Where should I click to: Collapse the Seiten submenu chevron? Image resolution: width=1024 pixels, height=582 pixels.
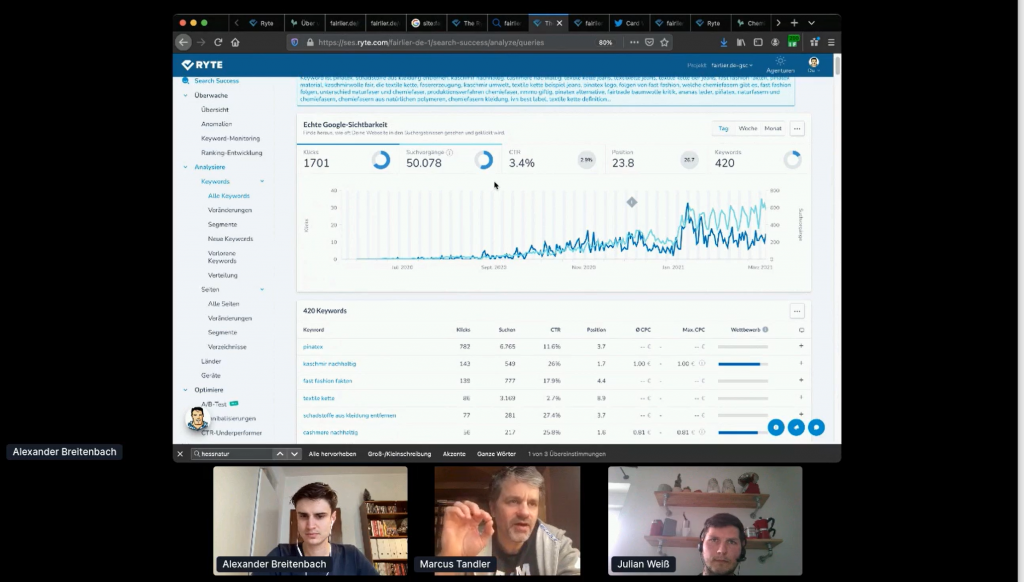(262, 289)
